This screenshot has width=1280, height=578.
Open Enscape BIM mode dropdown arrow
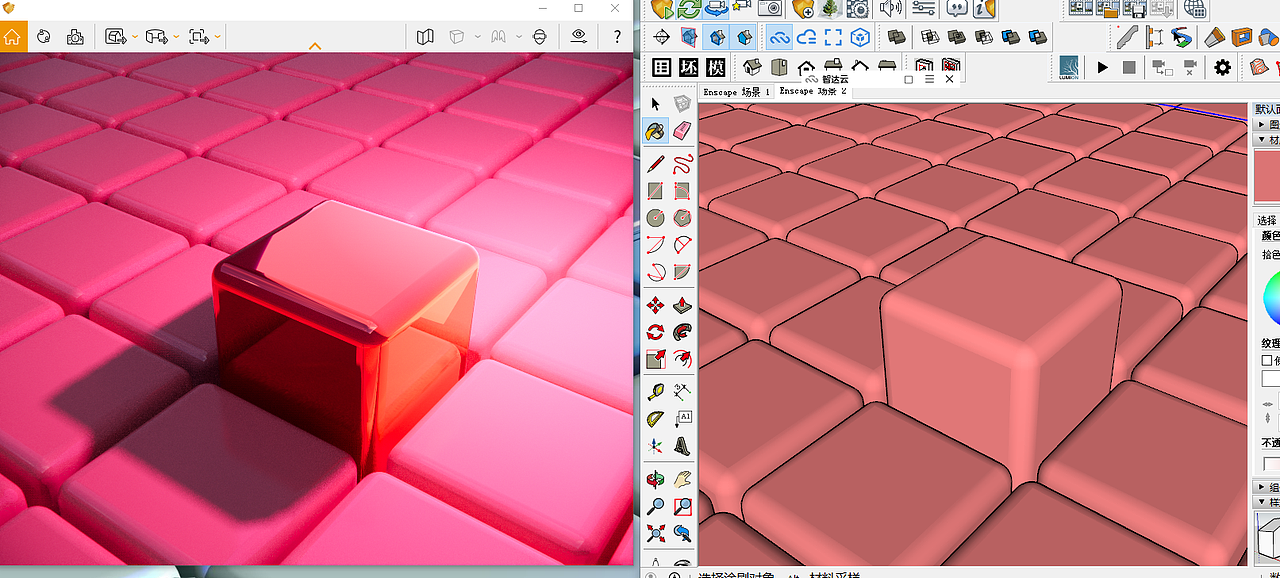click(x=478, y=37)
